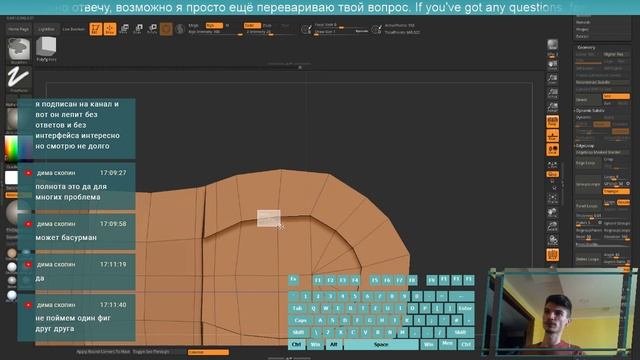Open the current brush thumbnail
The image size is (640, 360).
tap(19, 50)
